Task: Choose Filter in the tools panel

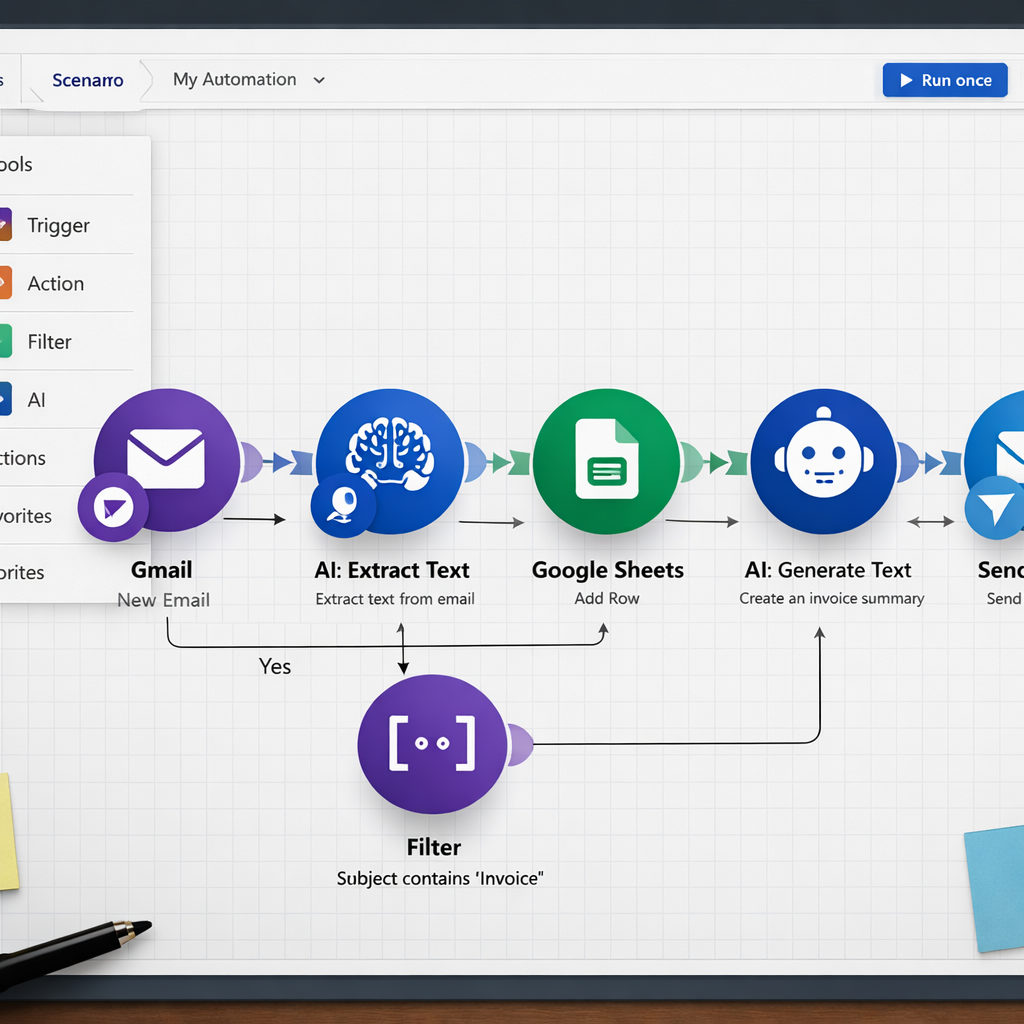Action: [50, 342]
